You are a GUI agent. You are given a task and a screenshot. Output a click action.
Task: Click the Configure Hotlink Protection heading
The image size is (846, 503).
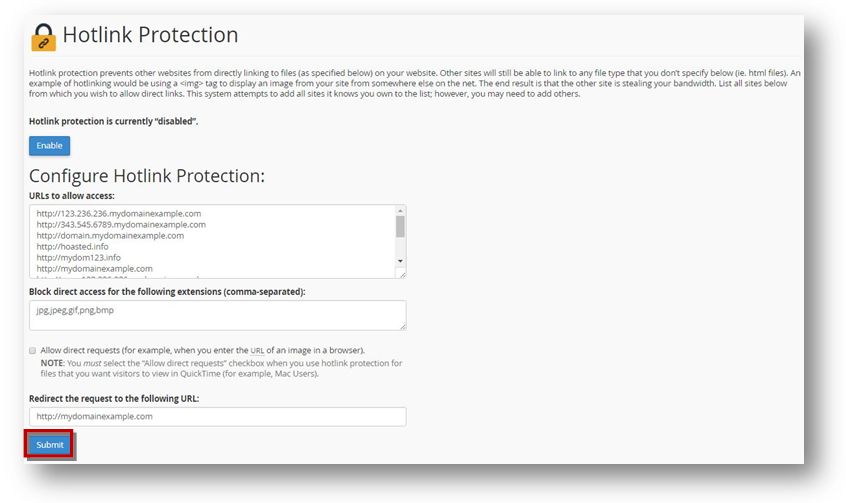tap(147, 176)
